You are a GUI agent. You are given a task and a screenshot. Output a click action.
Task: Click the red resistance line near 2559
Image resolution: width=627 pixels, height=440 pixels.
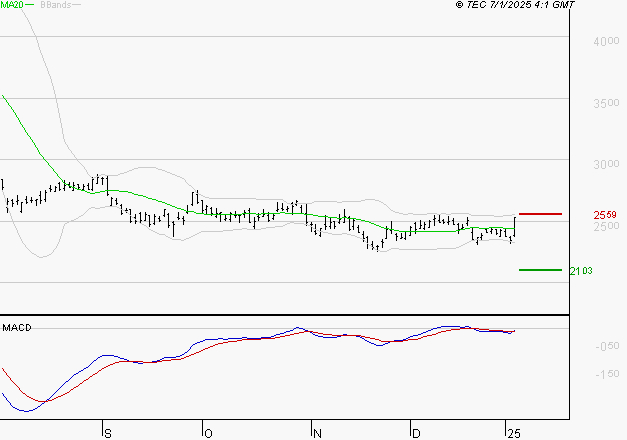540,214
